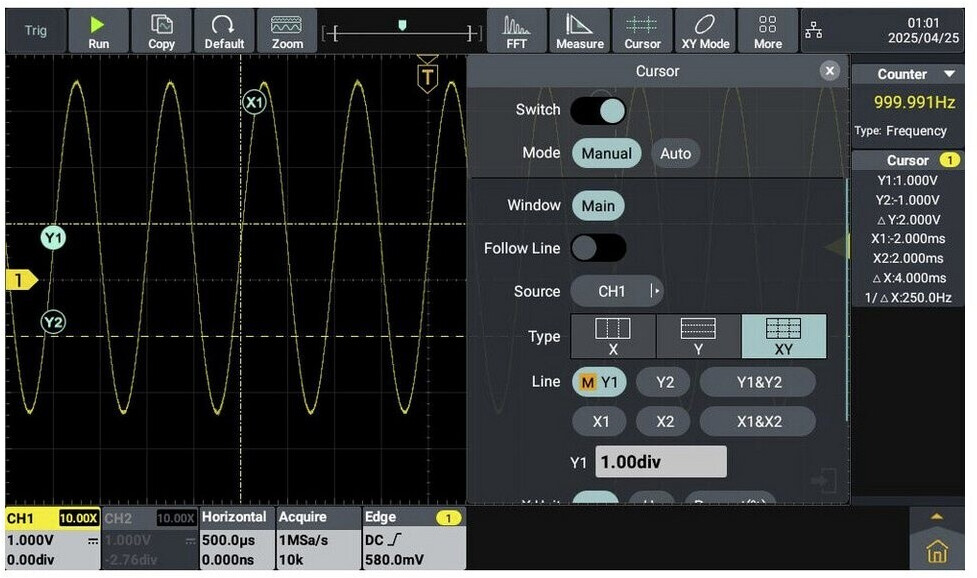Click the horizontal position slider bar
The width and height of the screenshot is (977, 578).
tap(403, 32)
